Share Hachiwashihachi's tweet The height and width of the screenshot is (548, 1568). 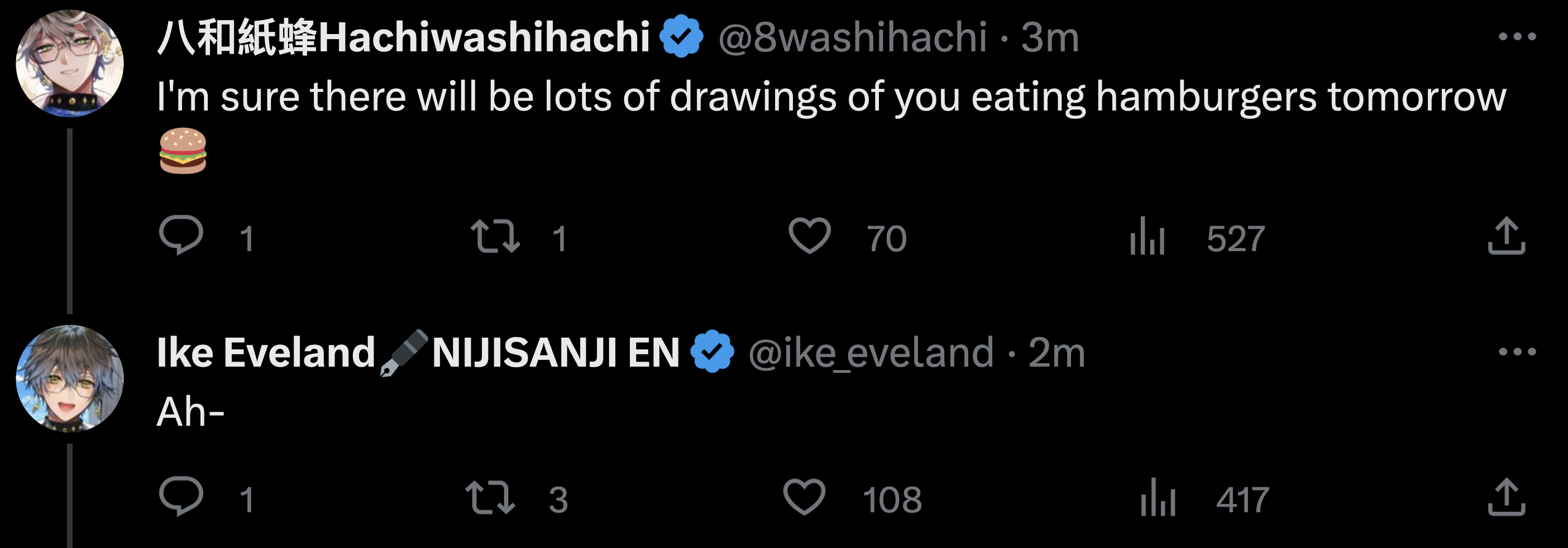click(x=1506, y=236)
